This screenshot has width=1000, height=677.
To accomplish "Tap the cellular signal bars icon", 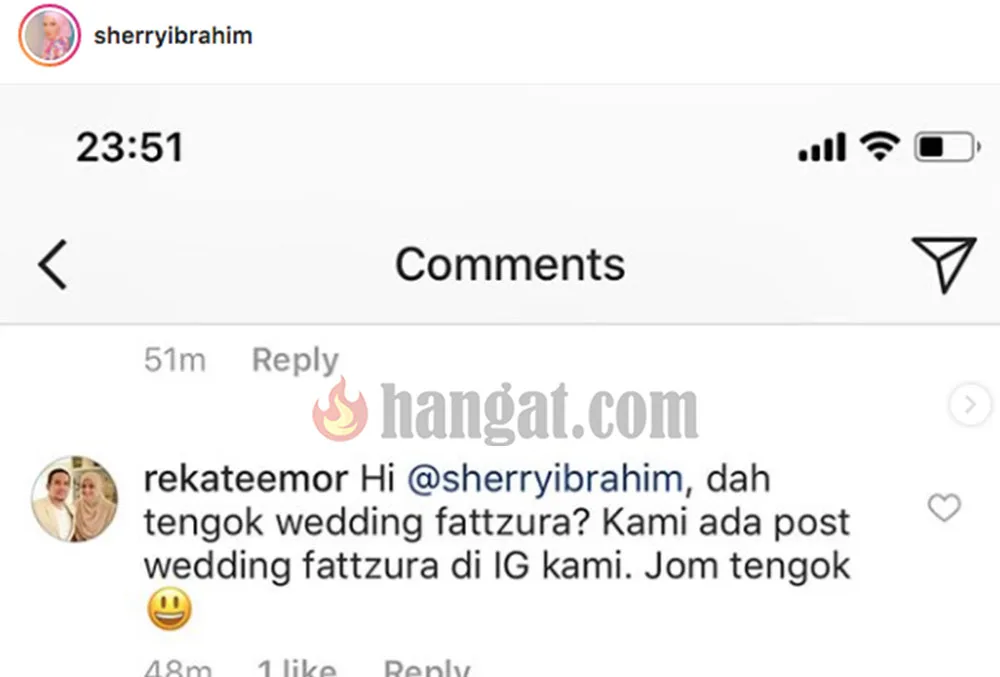I will (x=822, y=147).
